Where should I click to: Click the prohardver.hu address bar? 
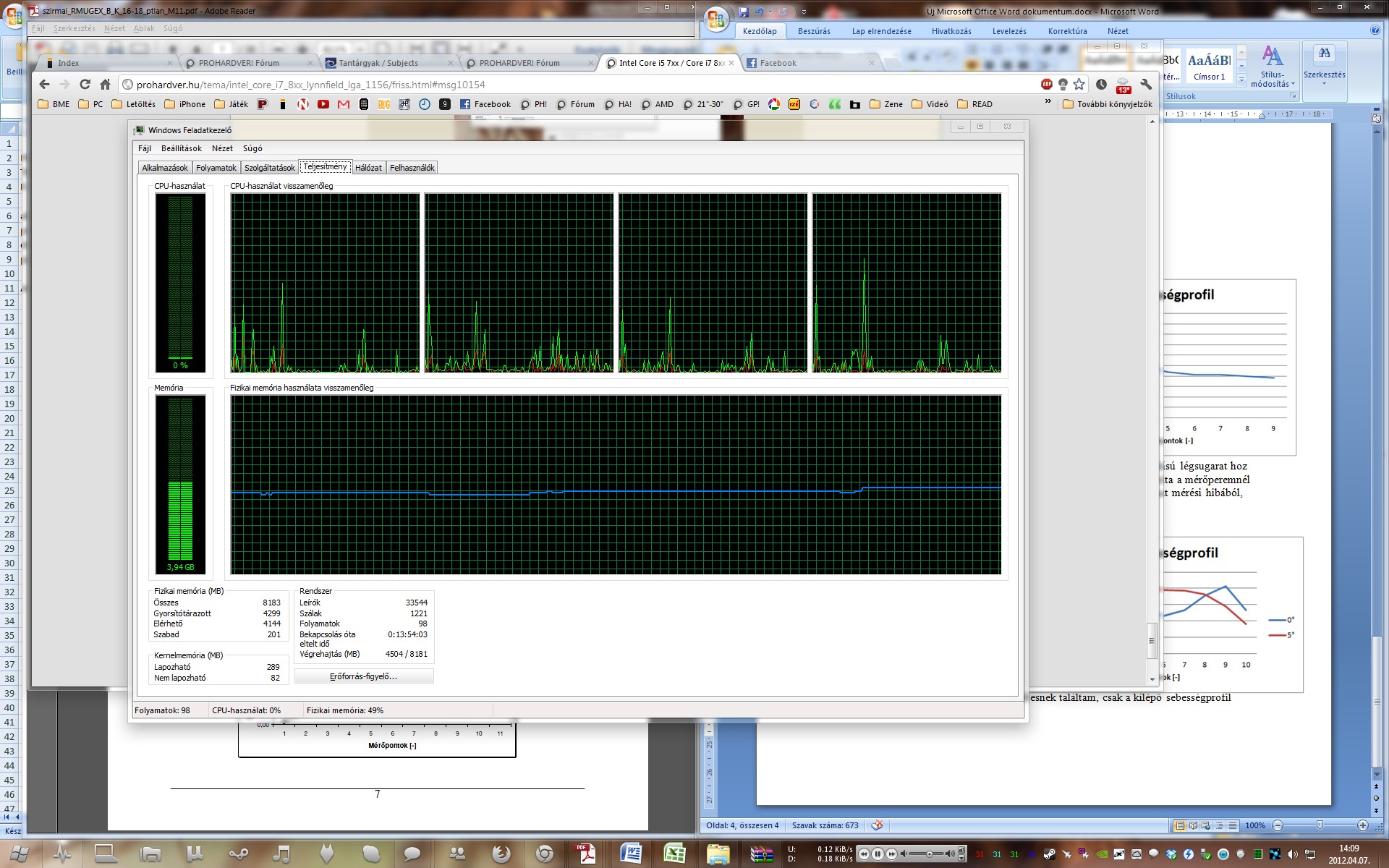pyautogui.click(x=579, y=85)
